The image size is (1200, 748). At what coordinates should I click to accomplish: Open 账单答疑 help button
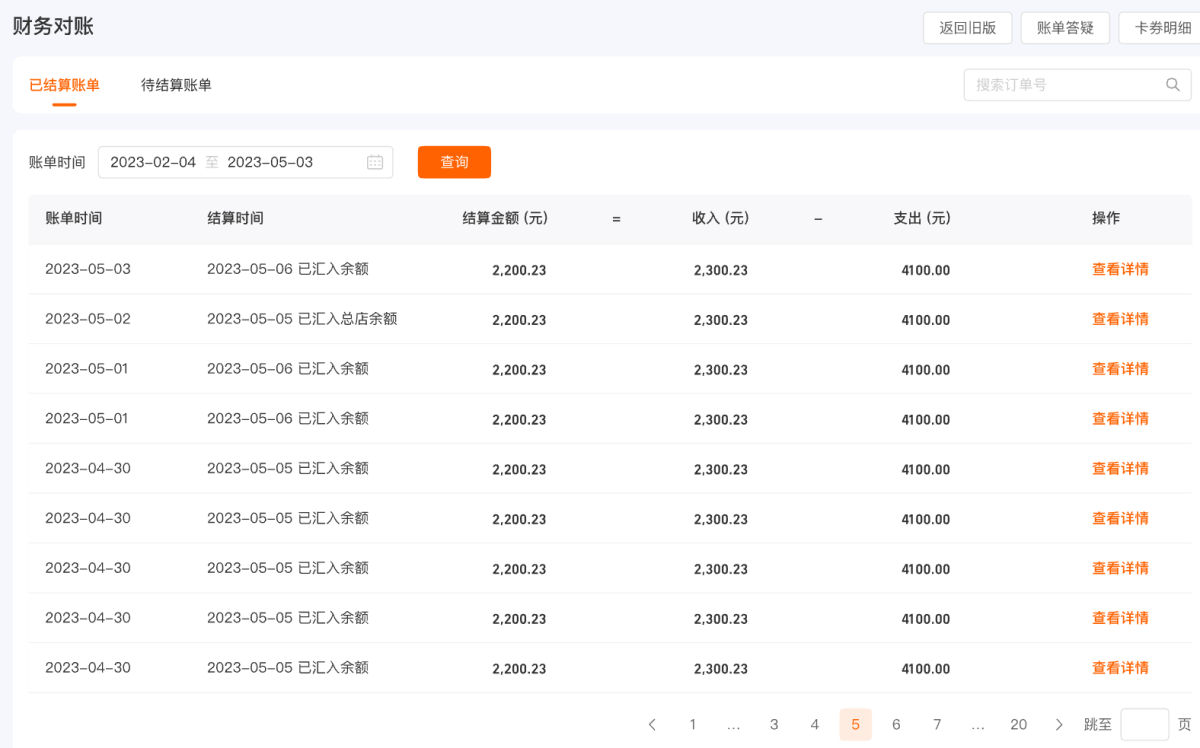[x=1065, y=28]
